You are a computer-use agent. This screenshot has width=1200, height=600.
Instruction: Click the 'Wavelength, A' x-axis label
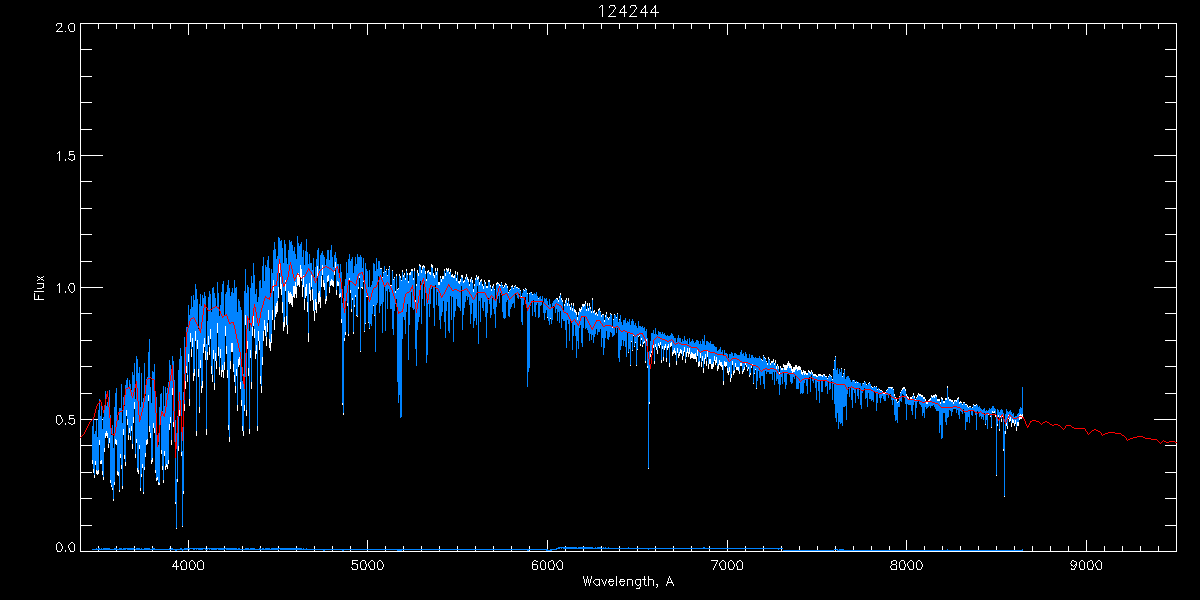[x=628, y=581]
